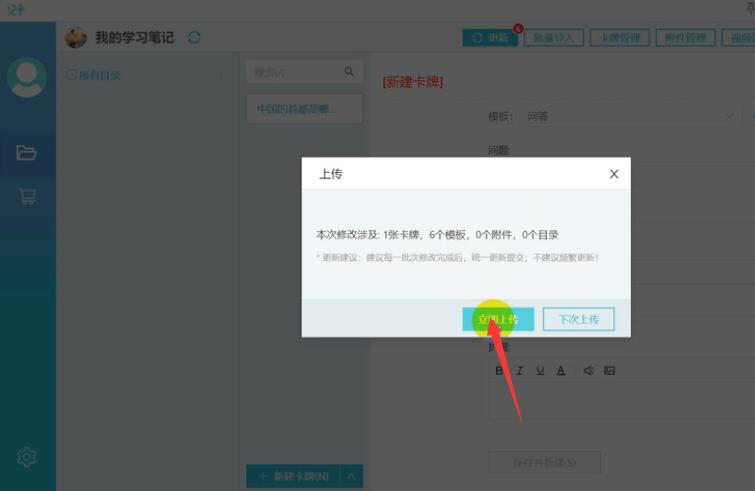Select the card 中国的首都是哪...
755x491 pixels.
pos(304,109)
